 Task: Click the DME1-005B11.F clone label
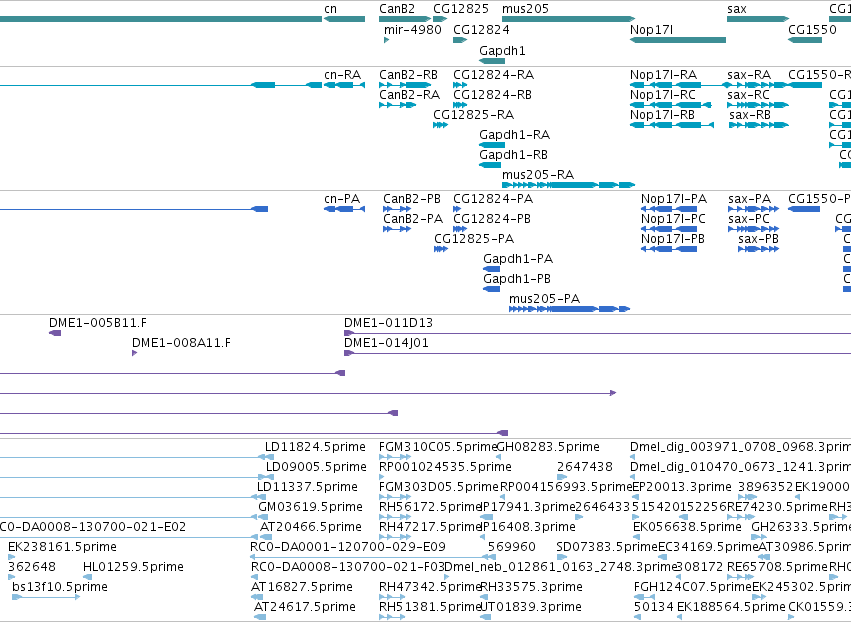pos(98,323)
